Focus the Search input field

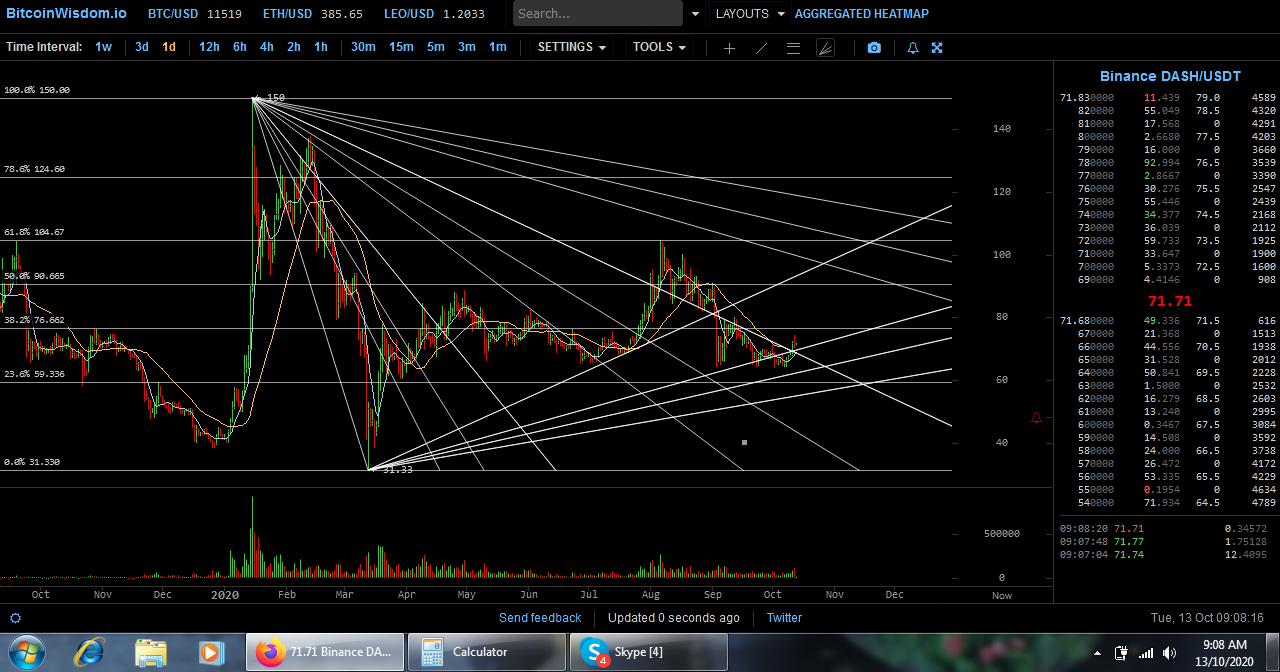coord(598,14)
